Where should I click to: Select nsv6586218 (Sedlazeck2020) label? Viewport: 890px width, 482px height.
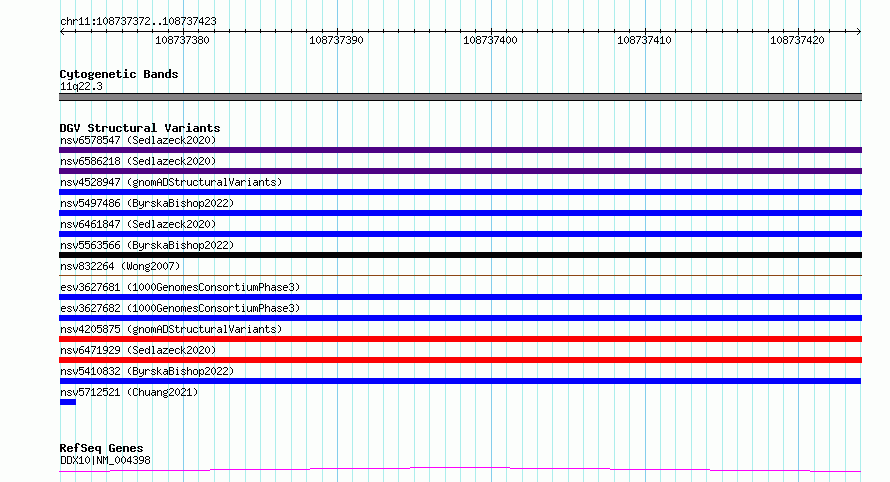click(x=138, y=161)
